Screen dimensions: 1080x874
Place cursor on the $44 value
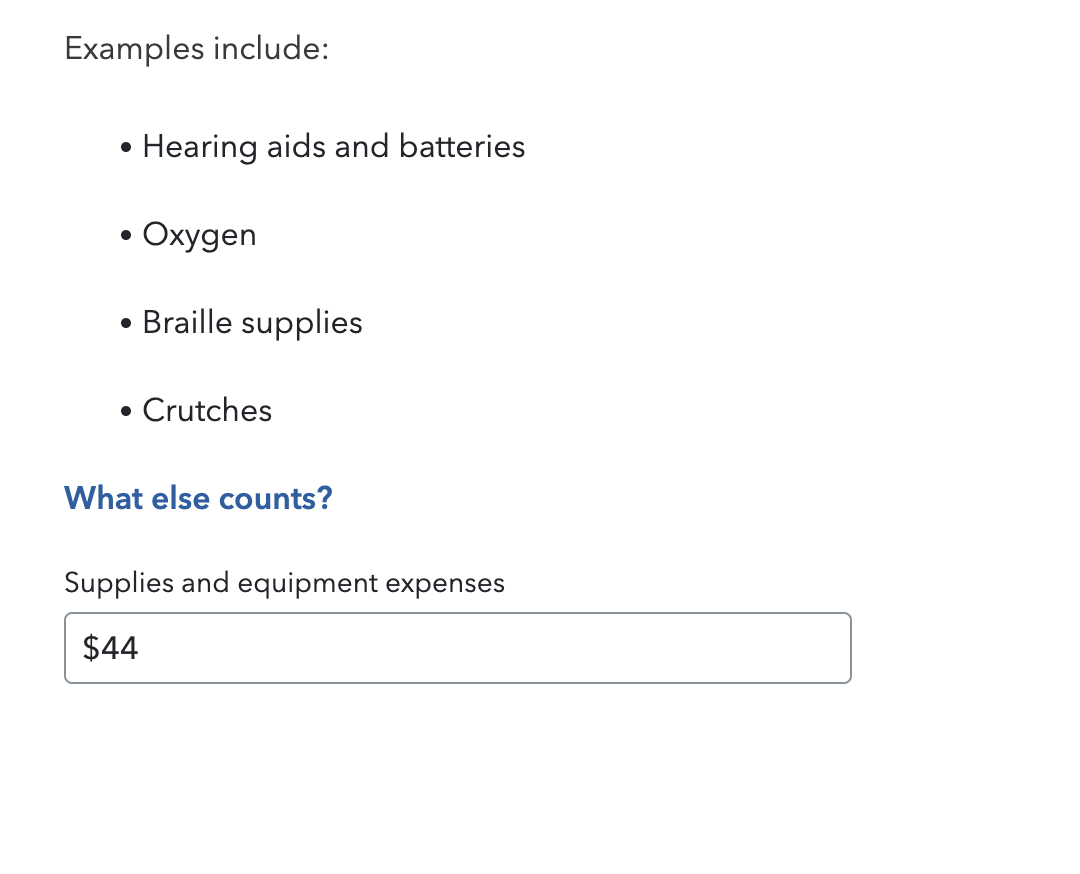pos(111,649)
